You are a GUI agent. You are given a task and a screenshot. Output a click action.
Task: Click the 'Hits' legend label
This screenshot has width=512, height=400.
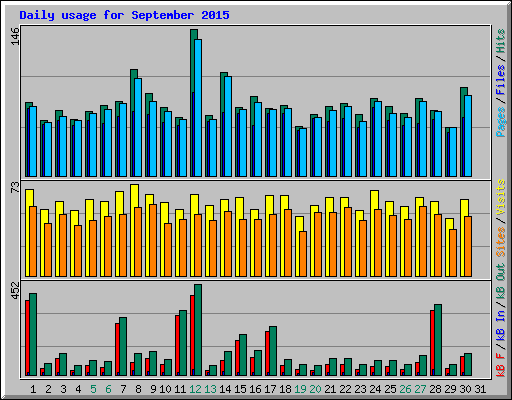[x=500, y=41]
